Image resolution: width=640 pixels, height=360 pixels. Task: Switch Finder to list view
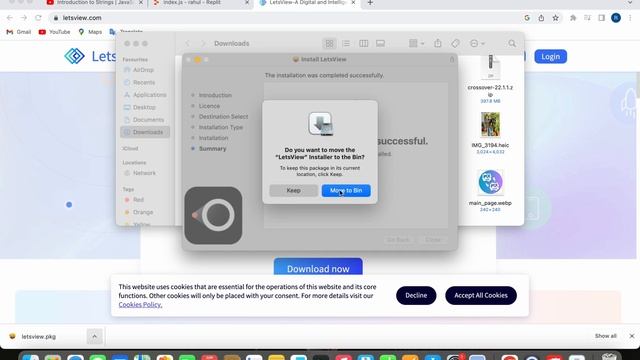coord(346,43)
